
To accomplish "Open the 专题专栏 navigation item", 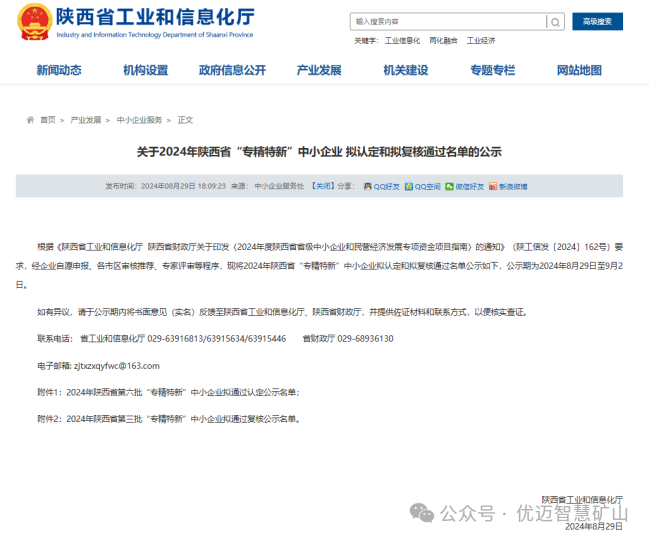I will 492,70.
